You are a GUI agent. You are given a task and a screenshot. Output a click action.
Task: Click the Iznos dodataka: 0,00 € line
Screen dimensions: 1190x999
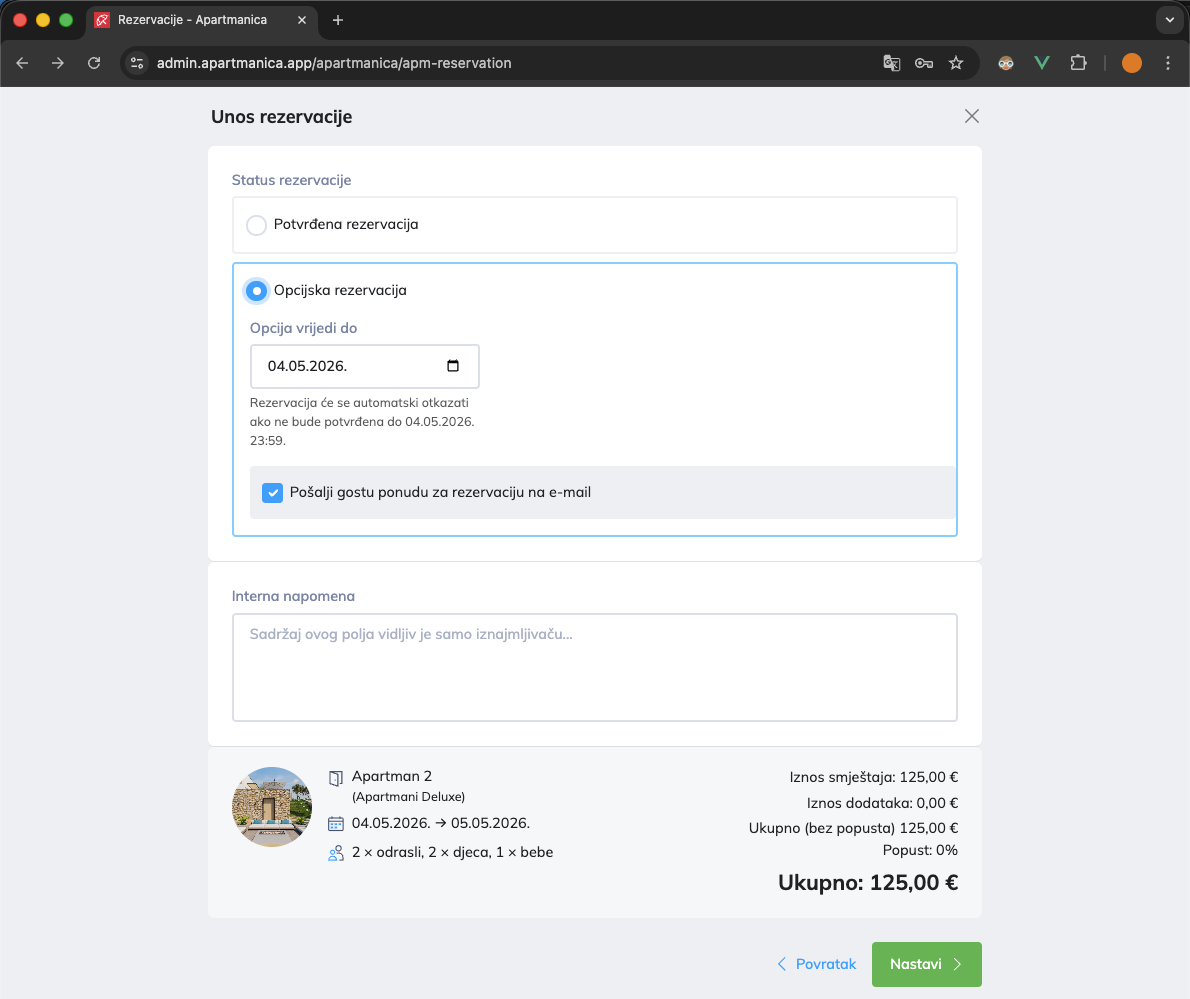click(x=882, y=803)
